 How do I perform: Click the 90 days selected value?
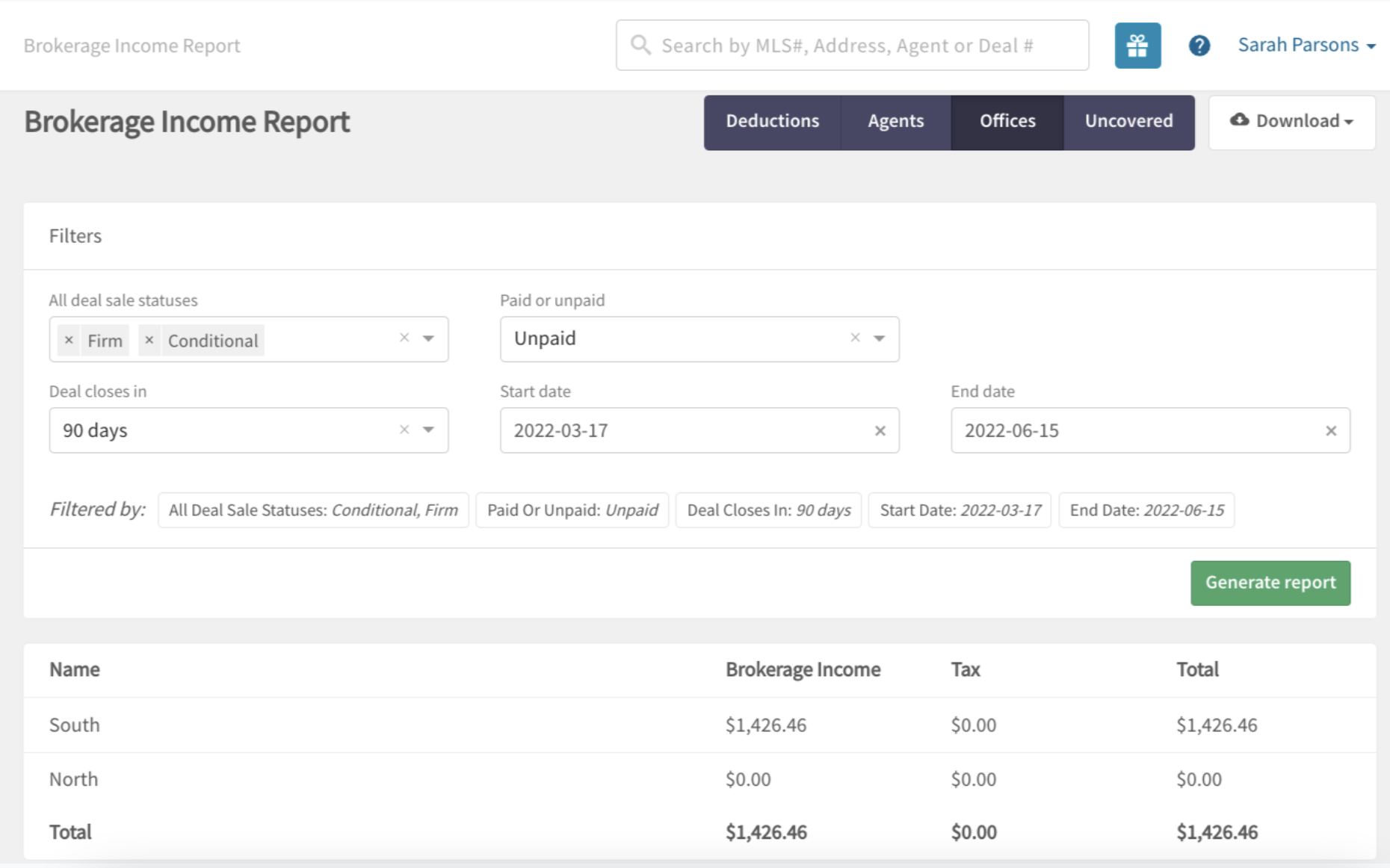pos(95,430)
